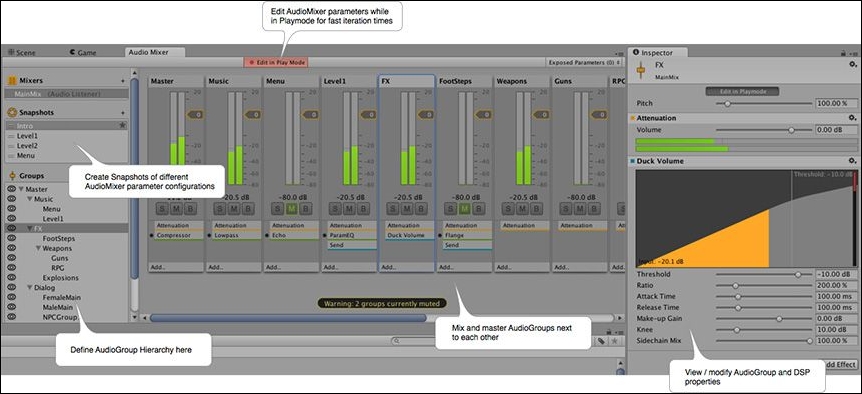
Task: Add a new snapshot with the plus icon
Action: 123,112
